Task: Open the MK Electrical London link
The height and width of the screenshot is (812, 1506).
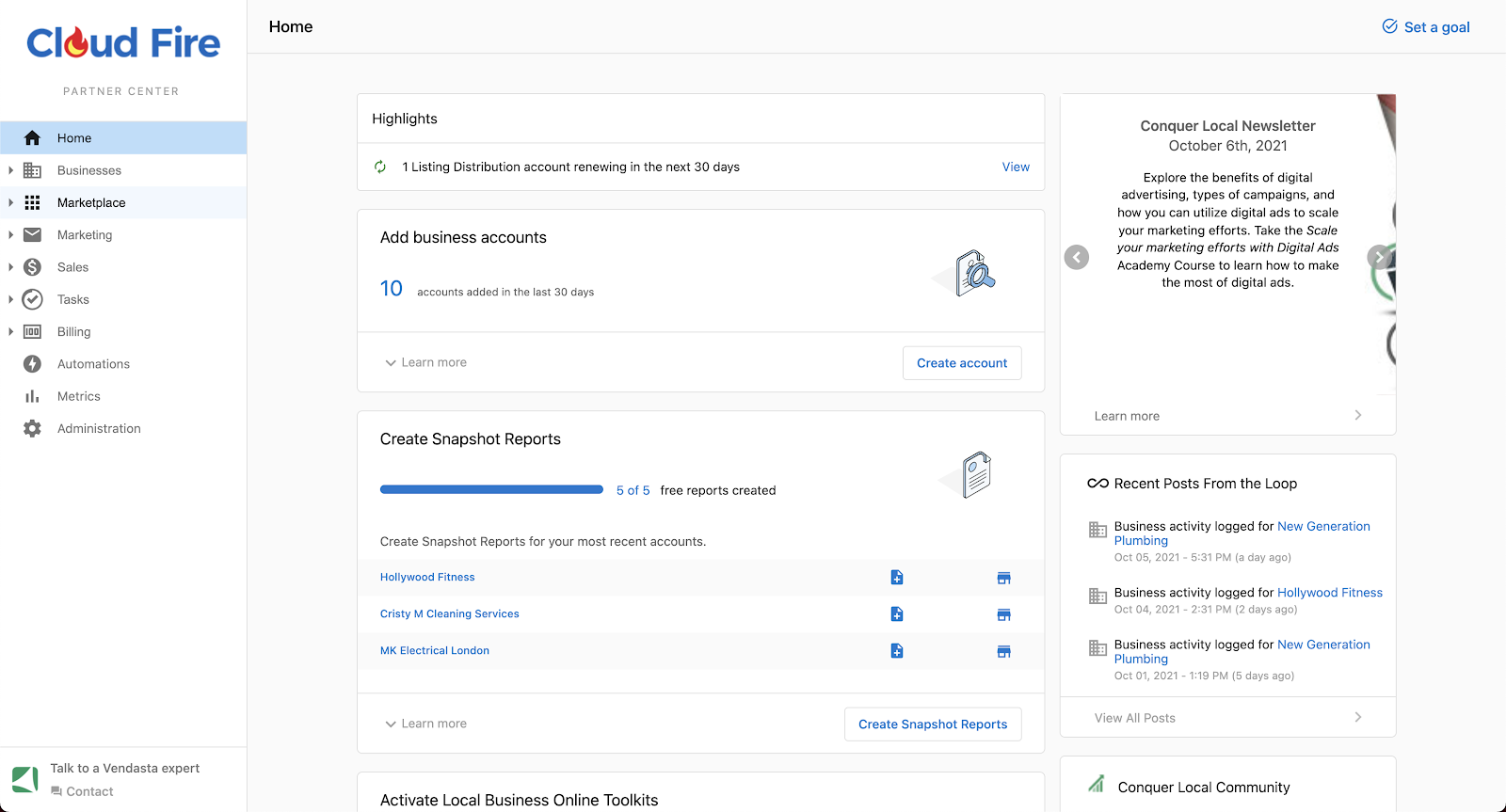Action: [x=435, y=650]
